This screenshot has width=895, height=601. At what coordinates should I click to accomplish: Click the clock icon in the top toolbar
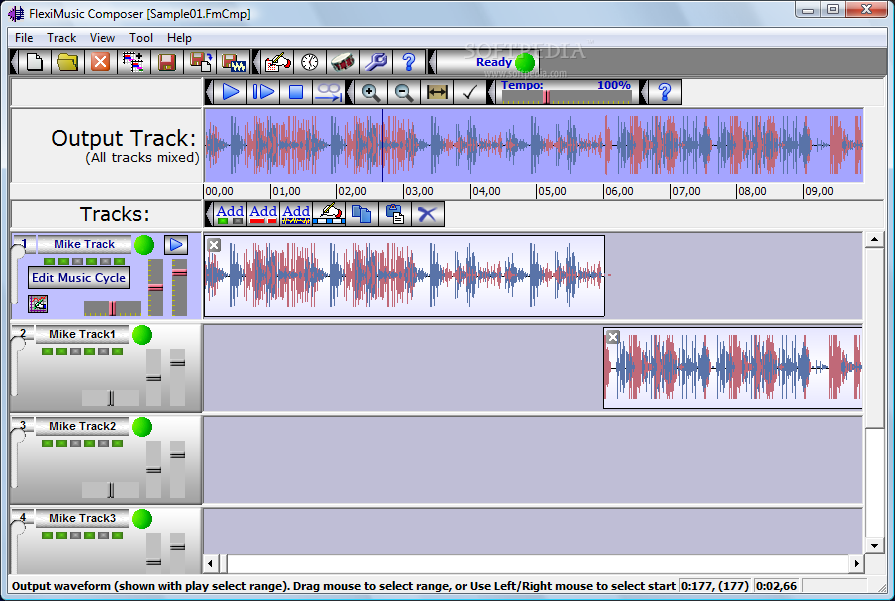[x=310, y=62]
